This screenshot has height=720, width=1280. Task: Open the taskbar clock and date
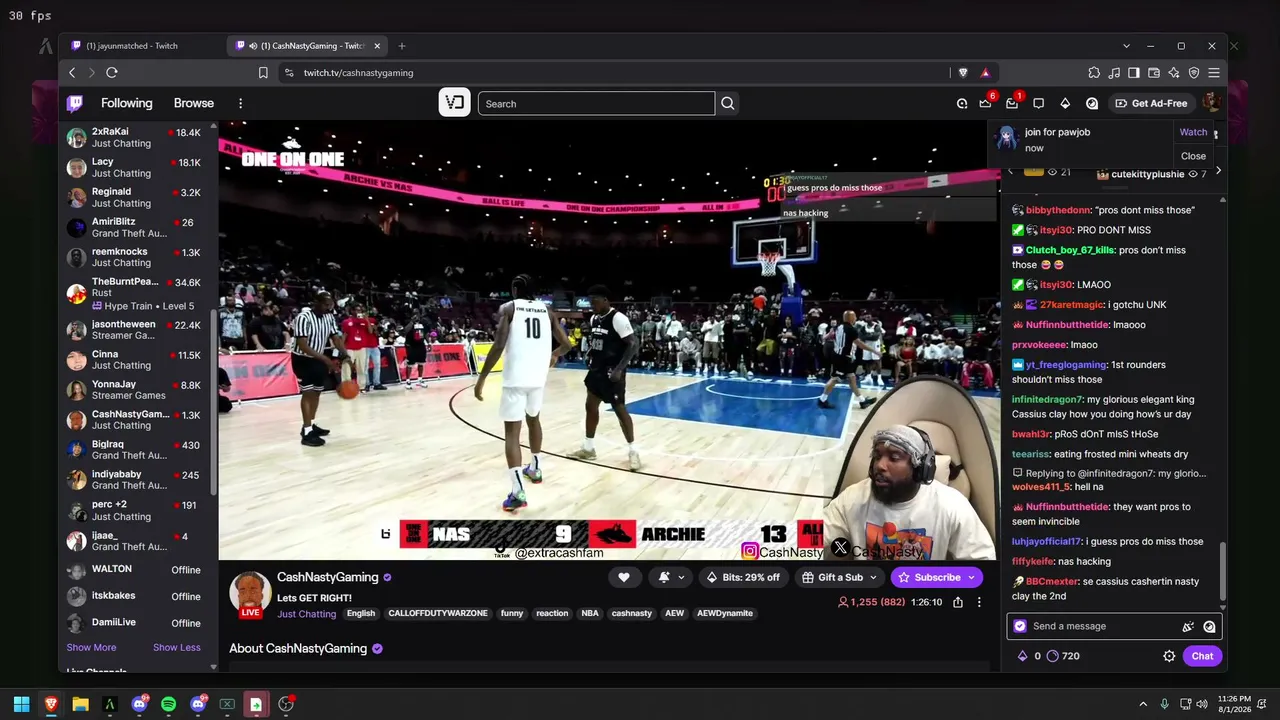1234,704
